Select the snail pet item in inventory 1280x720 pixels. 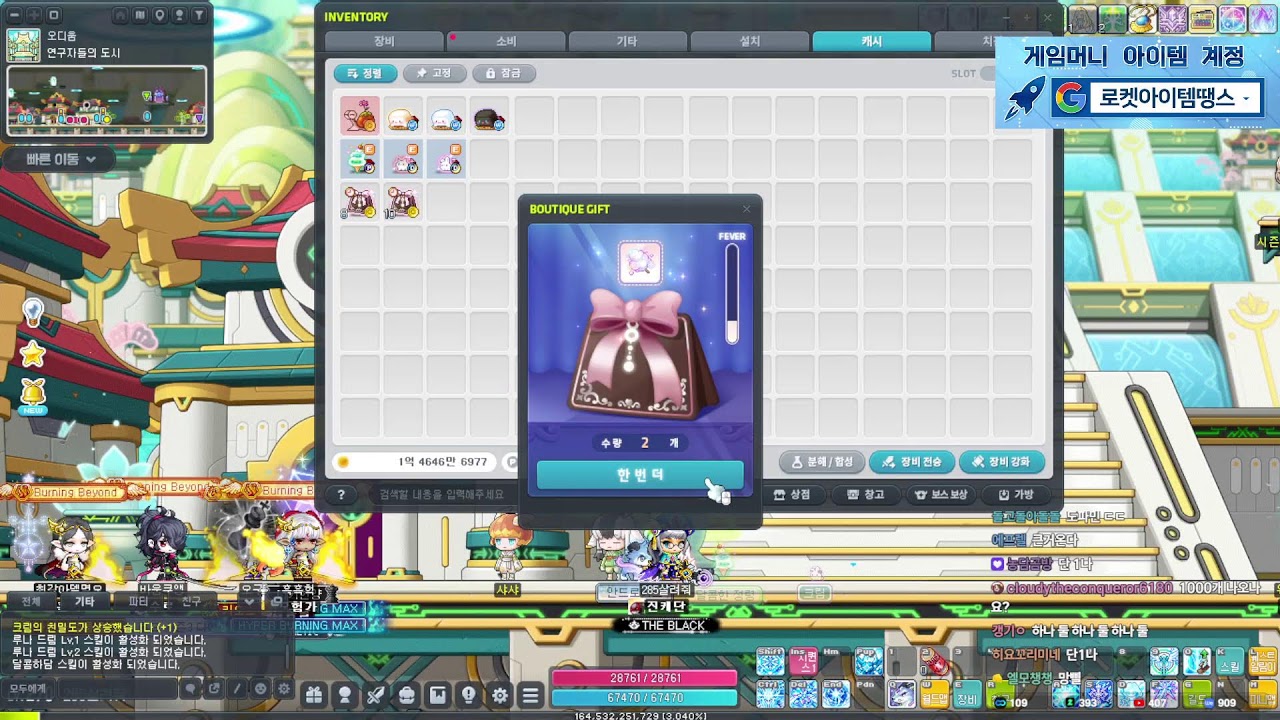(x=360, y=116)
